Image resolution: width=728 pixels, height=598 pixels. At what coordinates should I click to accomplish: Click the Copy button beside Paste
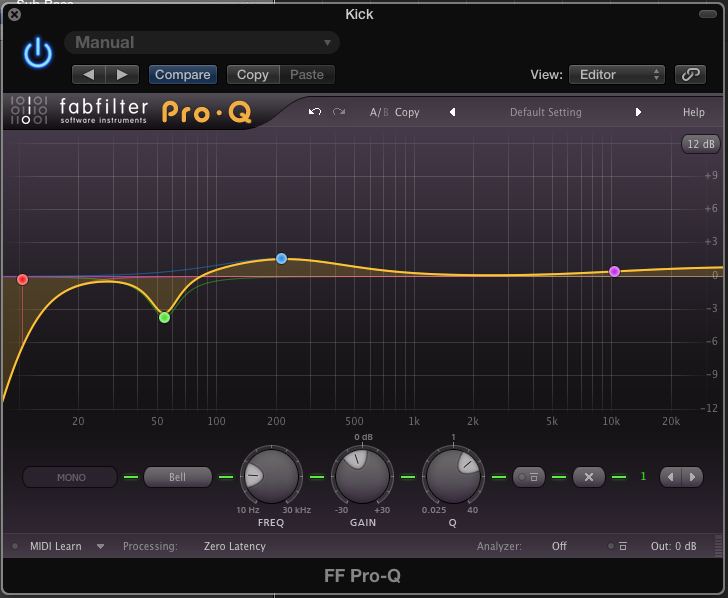252,74
